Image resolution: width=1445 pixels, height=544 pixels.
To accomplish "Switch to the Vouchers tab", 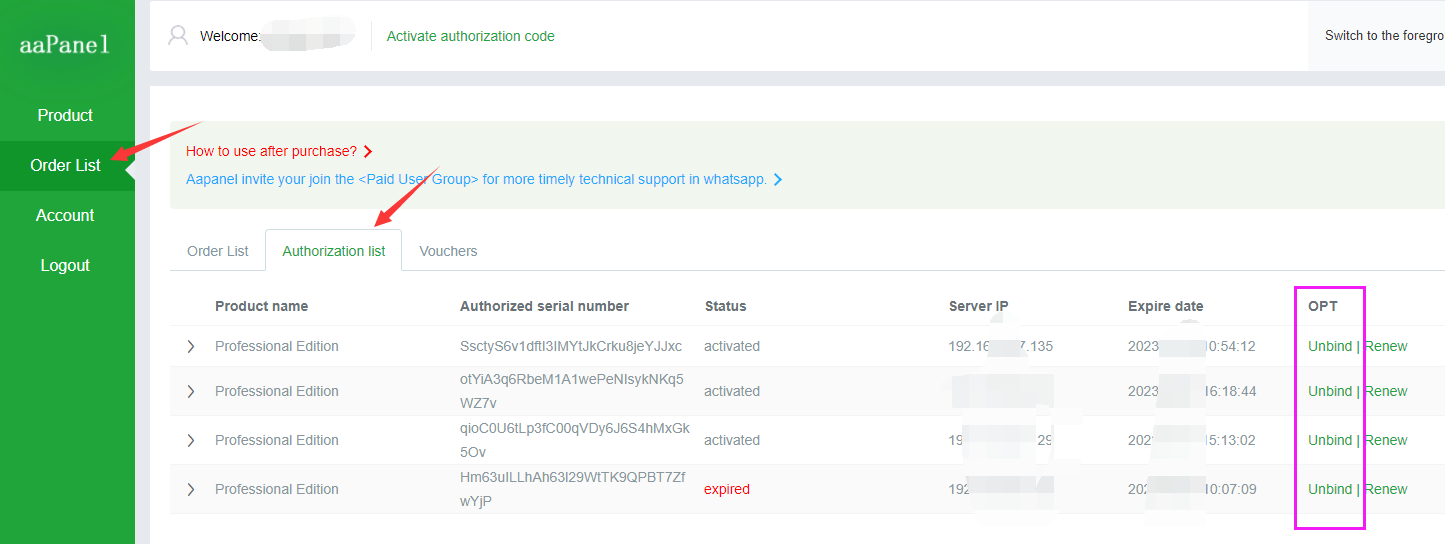I will [448, 251].
